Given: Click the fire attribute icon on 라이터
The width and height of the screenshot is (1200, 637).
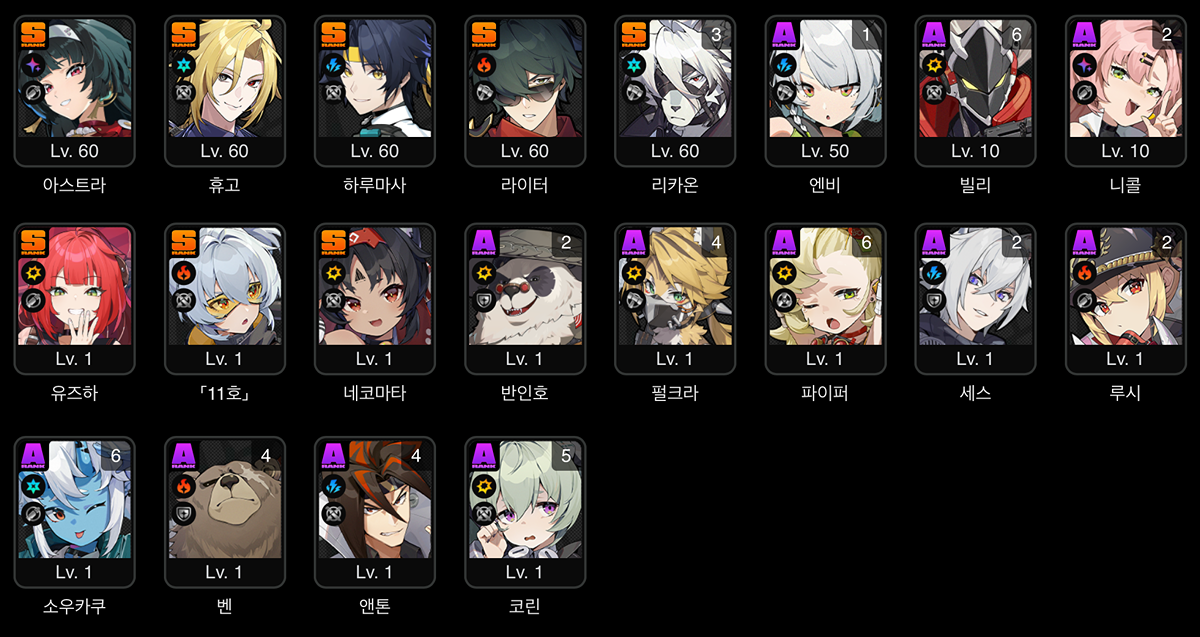Looking at the screenshot, I should tap(484, 65).
